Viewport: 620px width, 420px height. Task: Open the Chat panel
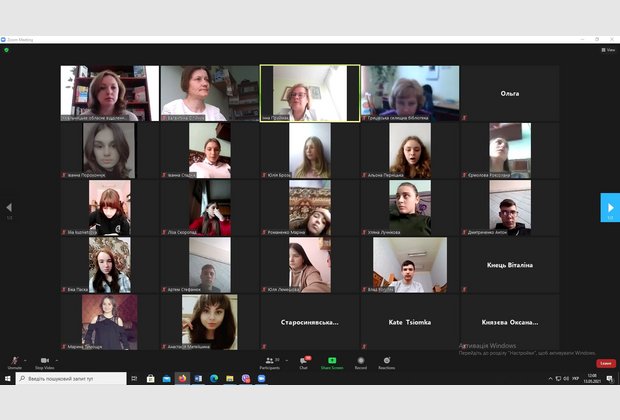[x=304, y=363]
